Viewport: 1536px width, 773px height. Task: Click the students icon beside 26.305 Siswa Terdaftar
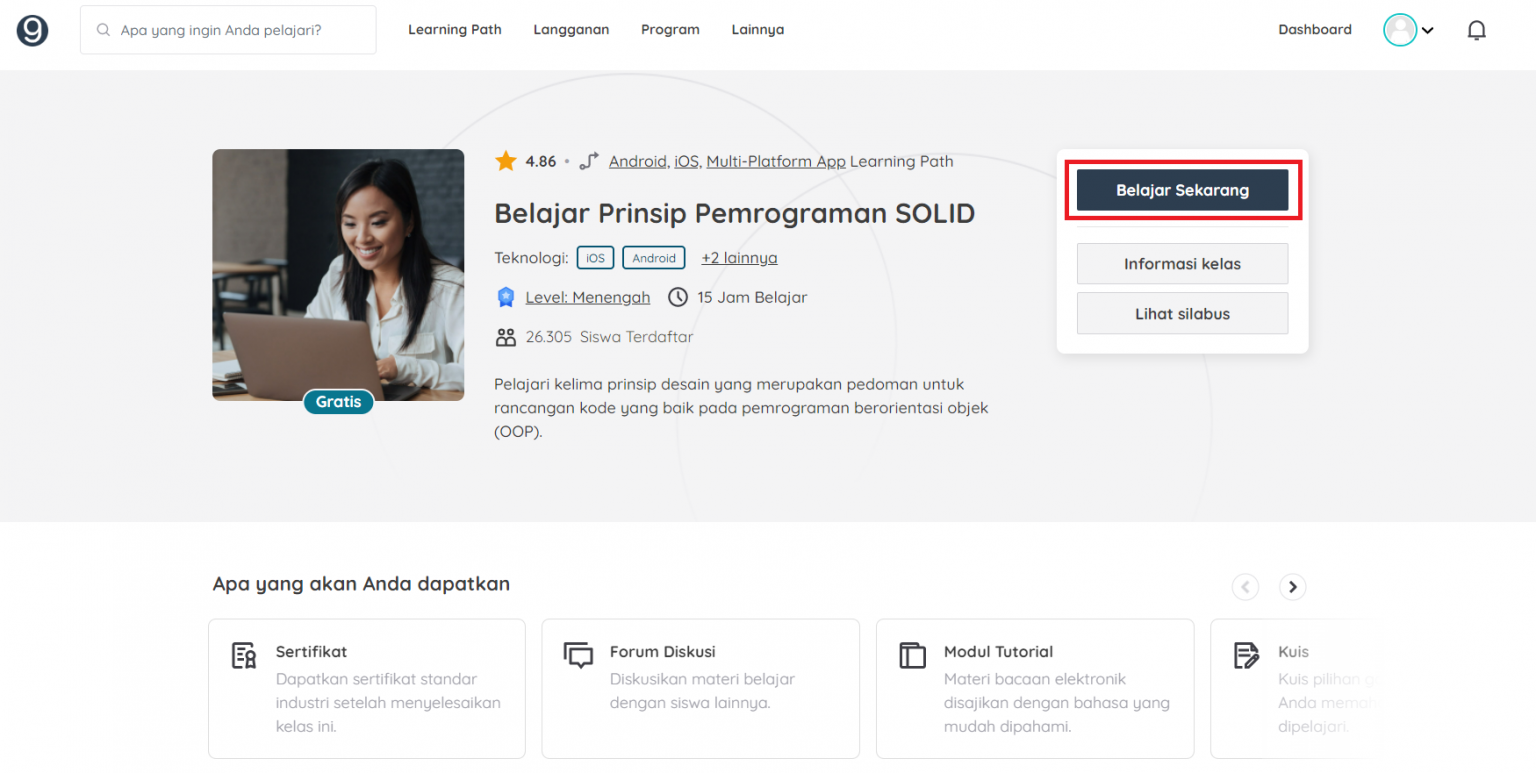coord(506,337)
